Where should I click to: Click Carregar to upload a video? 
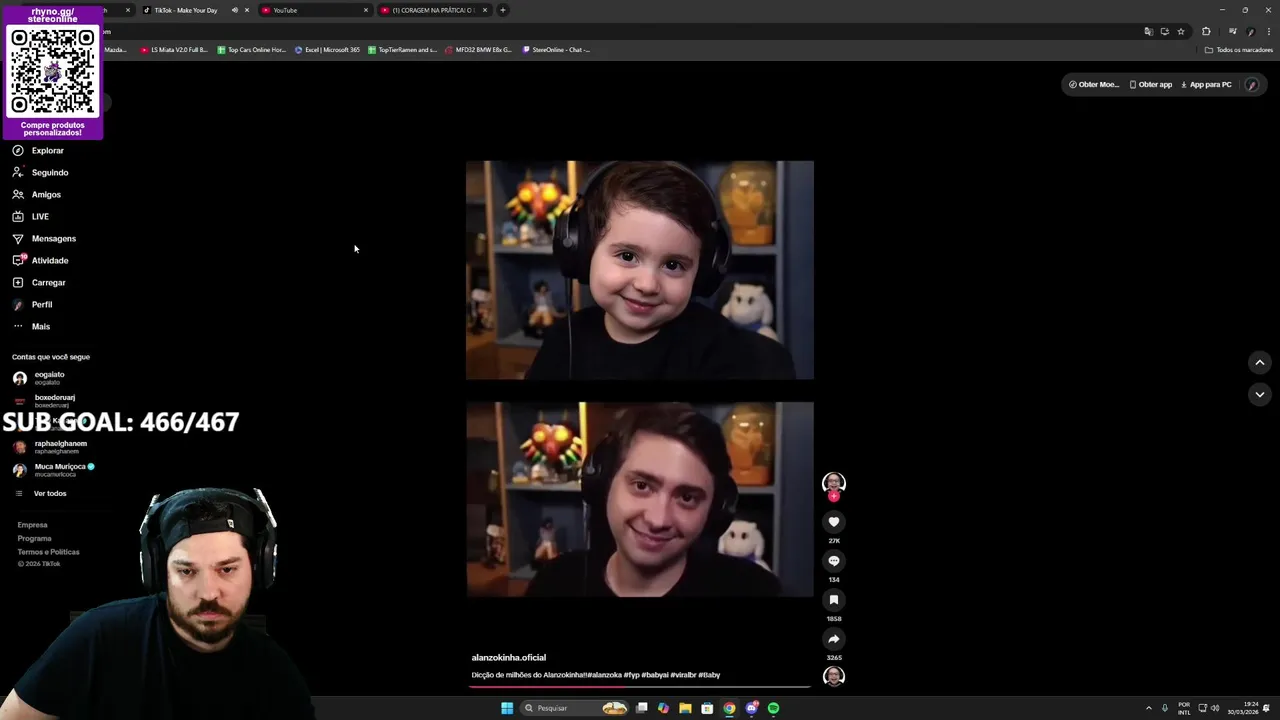tap(39, 283)
